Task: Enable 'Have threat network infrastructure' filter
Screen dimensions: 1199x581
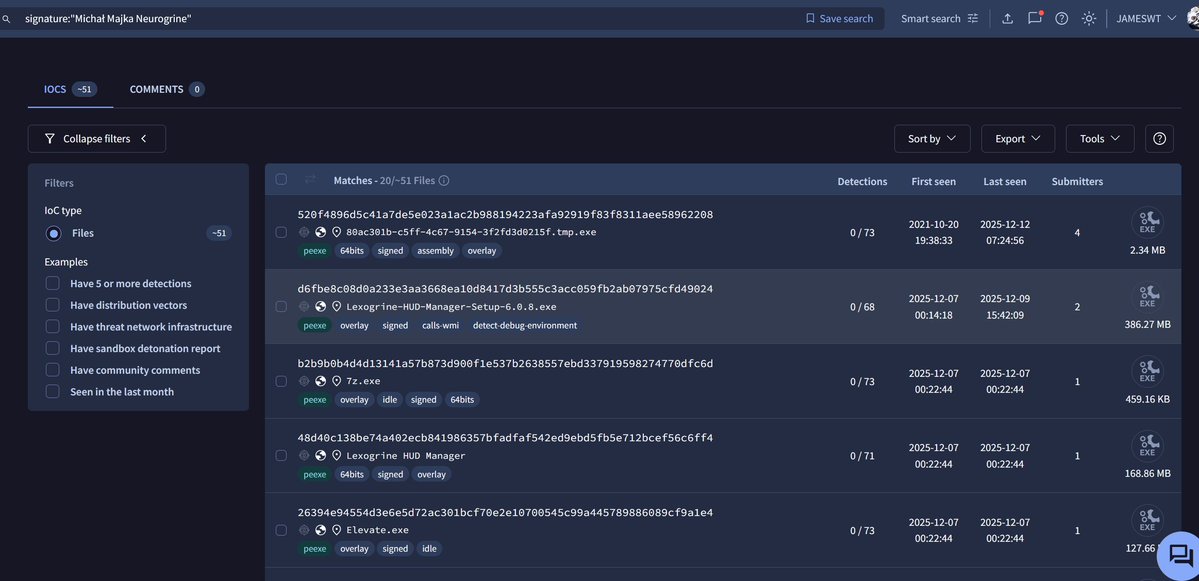Action: click(x=53, y=326)
